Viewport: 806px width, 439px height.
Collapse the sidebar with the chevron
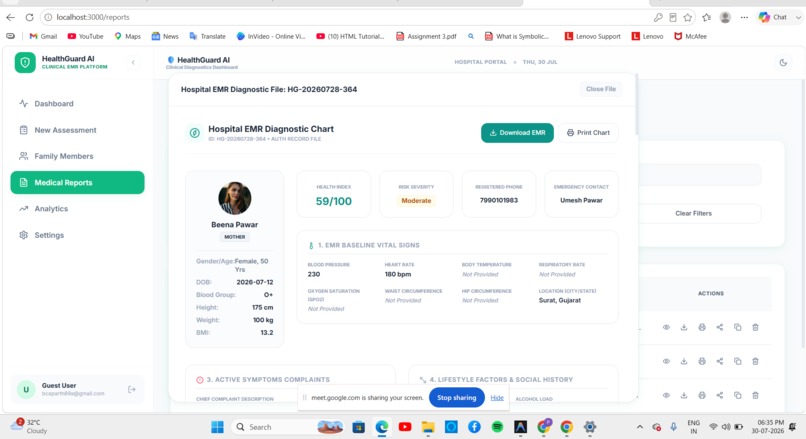pyautogui.click(x=133, y=63)
